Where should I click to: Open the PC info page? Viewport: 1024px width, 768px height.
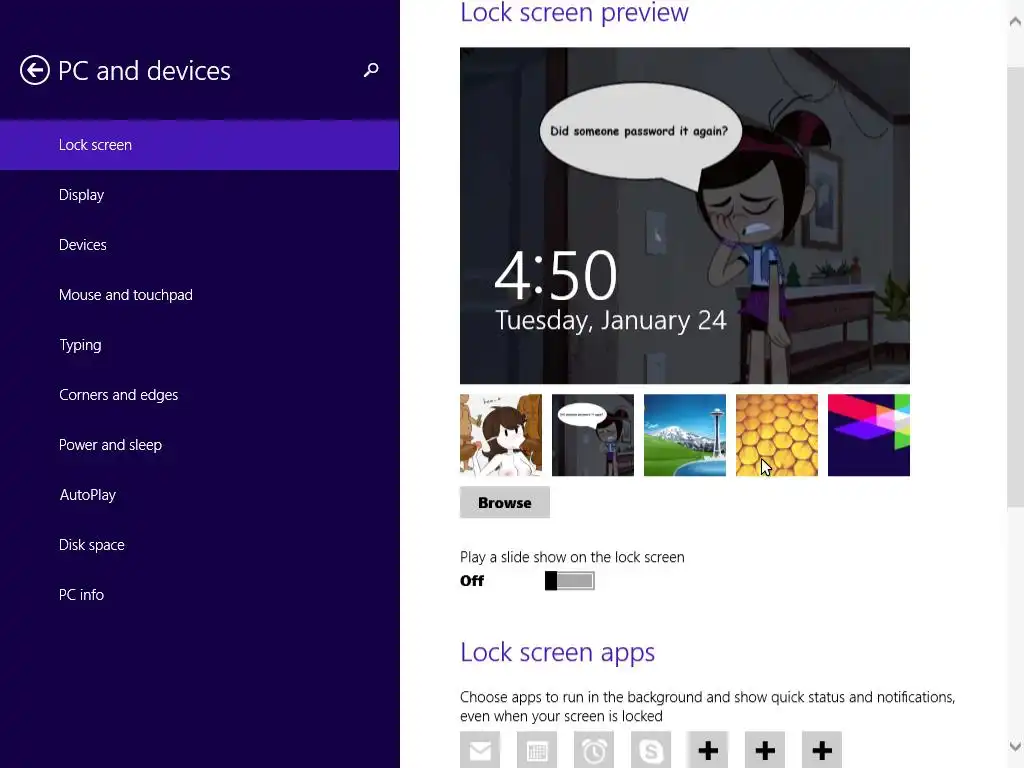pos(199,594)
